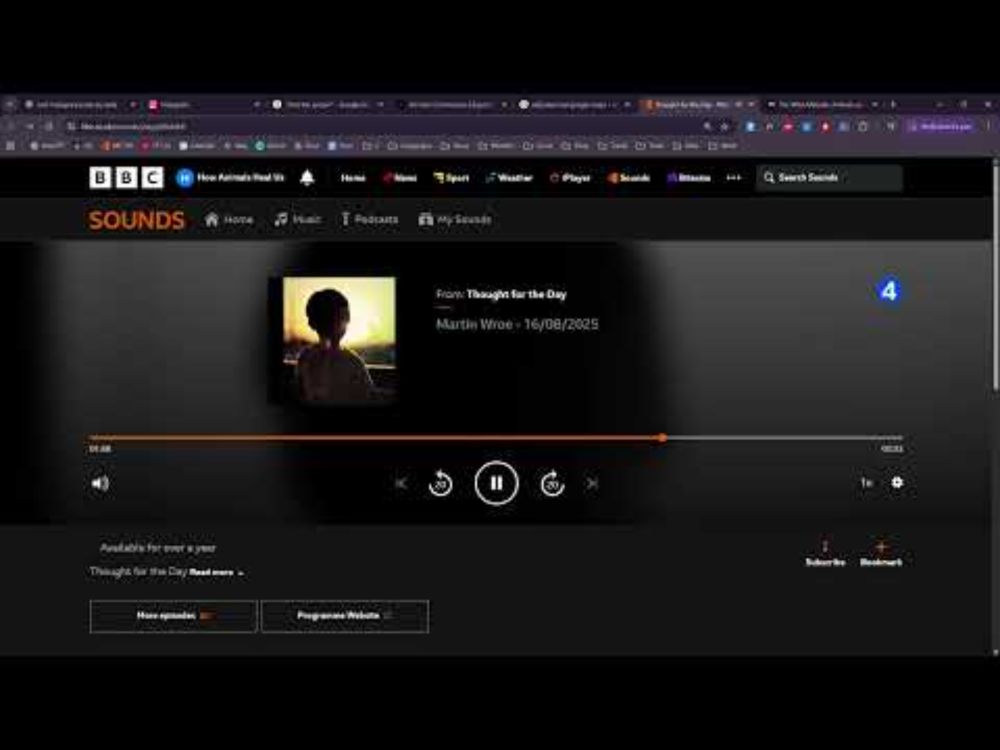Open BBC iPlayer from top navigation
The height and width of the screenshot is (750, 1000).
tap(570, 178)
